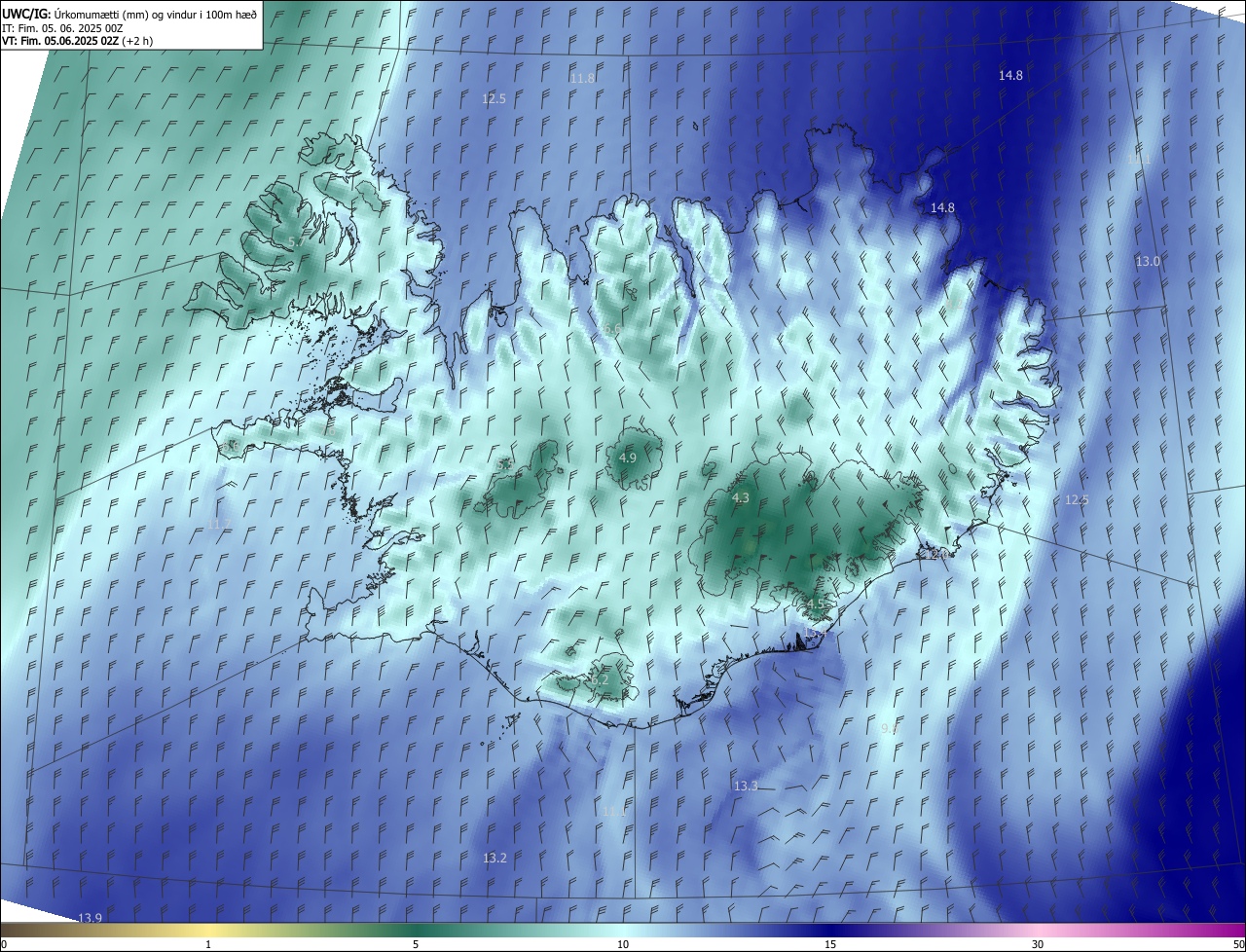Image resolution: width=1246 pixels, height=952 pixels.
Task: Click the 11.7 value off the west coast
Action: coord(220,524)
